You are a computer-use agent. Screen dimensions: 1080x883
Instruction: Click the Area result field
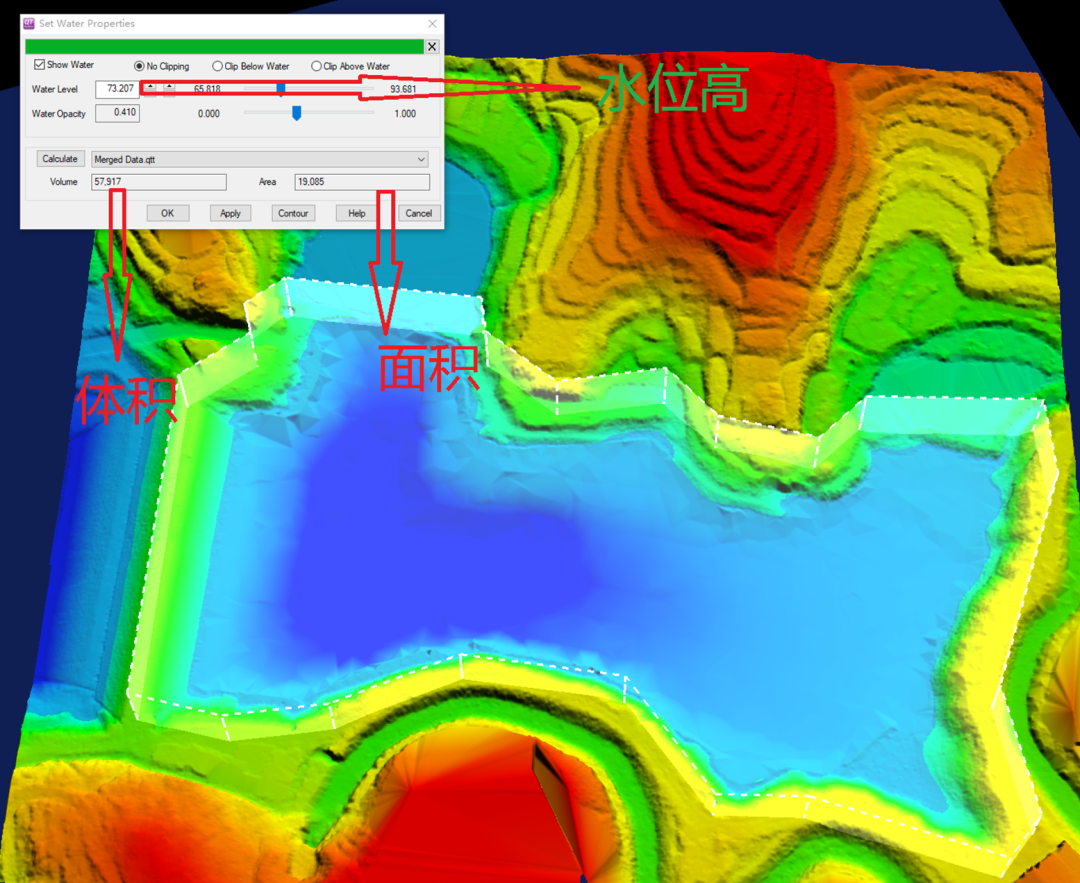(361, 182)
